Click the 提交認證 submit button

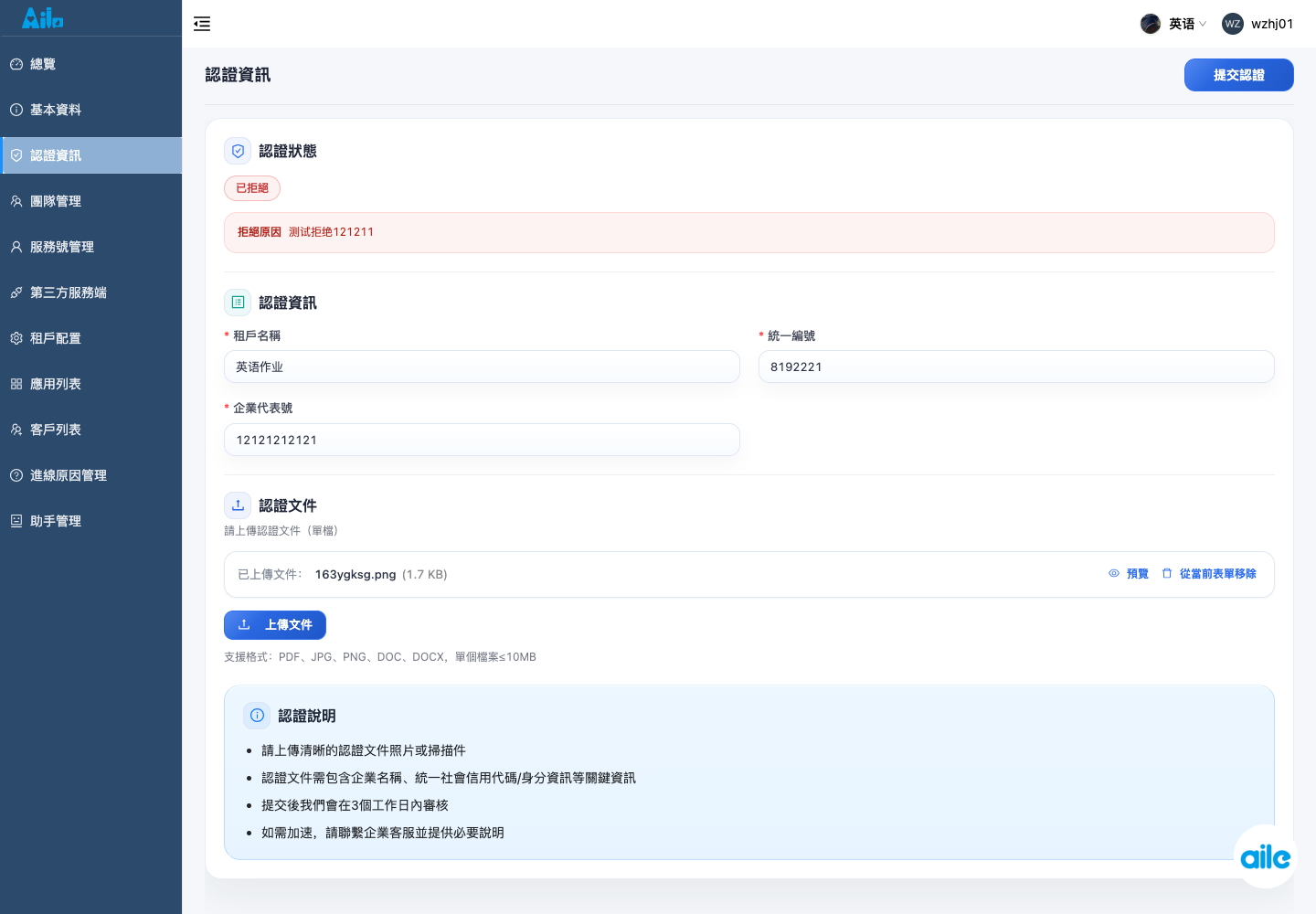tap(1238, 75)
